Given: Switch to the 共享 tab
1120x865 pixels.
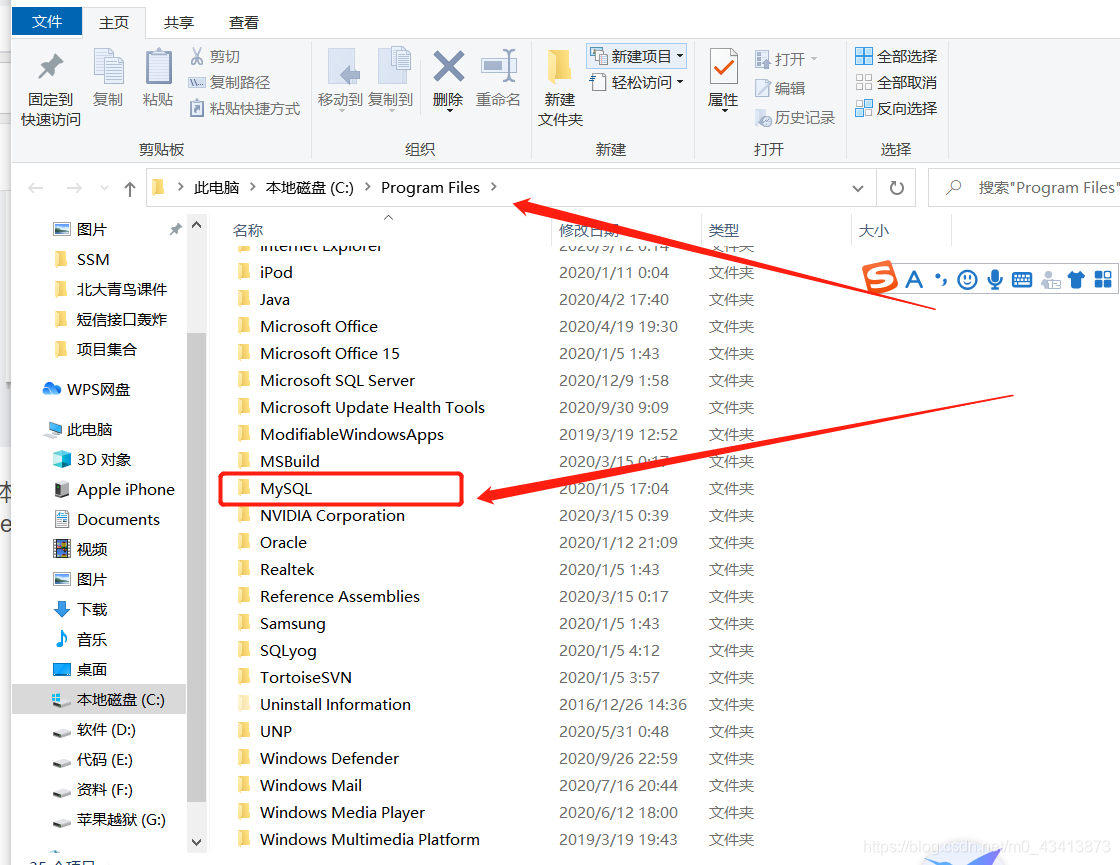Looking at the screenshot, I should pos(179,23).
